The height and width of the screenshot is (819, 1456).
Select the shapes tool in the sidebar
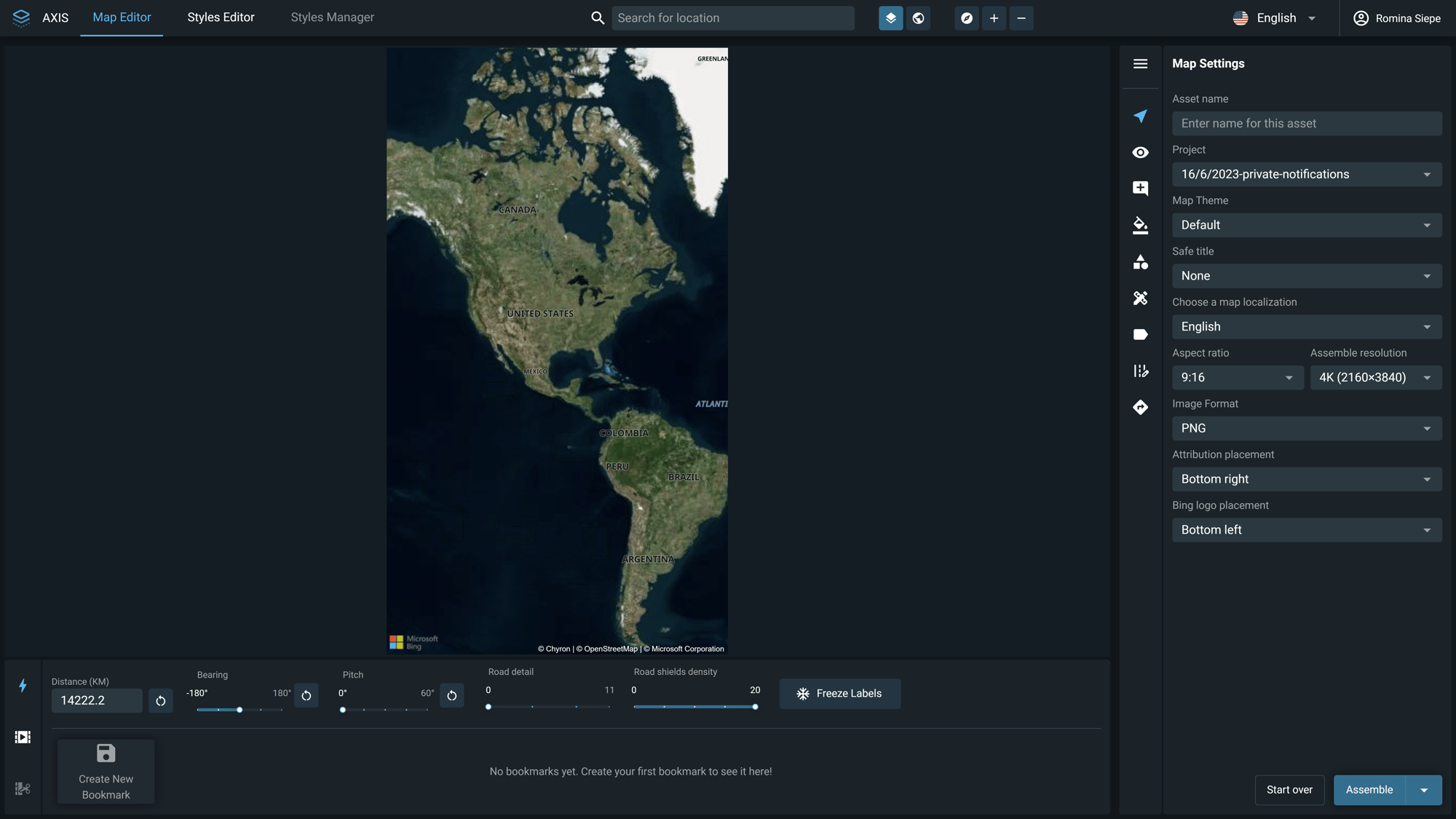tap(1140, 262)
